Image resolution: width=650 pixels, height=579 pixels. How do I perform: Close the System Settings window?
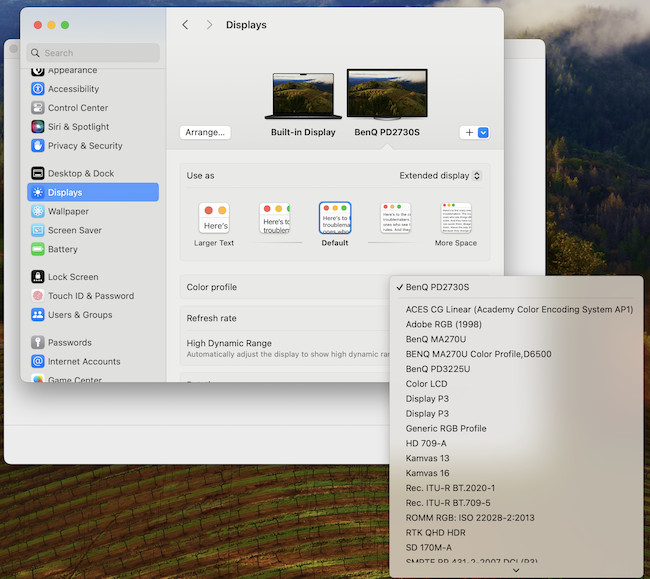[x=38, y=25]
